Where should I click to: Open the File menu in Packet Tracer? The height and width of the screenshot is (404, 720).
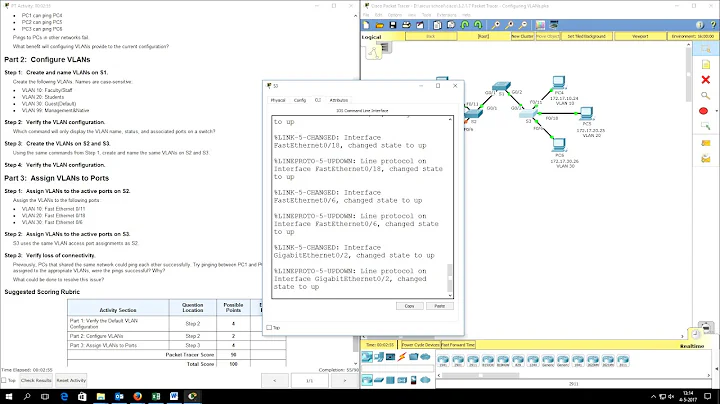pyautogui.click(x=366, y=15)
